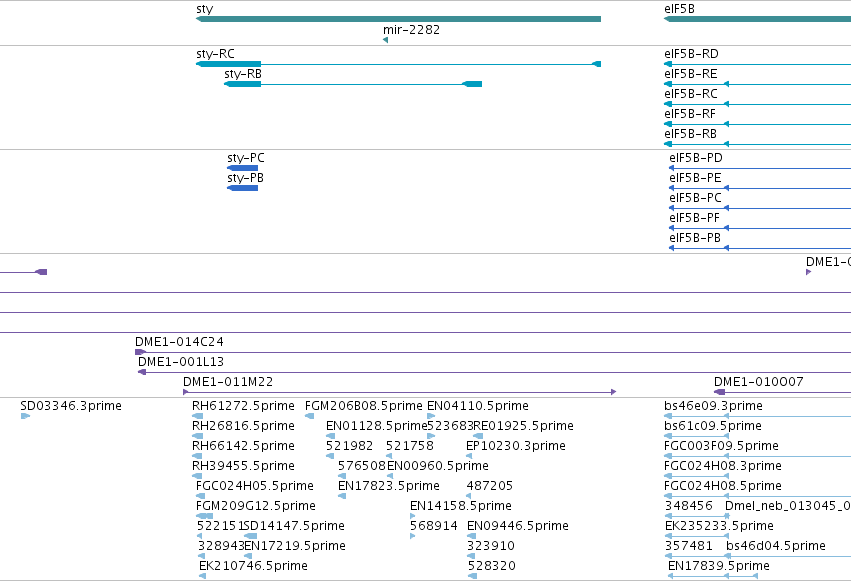
Task: Select the DME1-010O07 clone label
Action: pos(758,382)
